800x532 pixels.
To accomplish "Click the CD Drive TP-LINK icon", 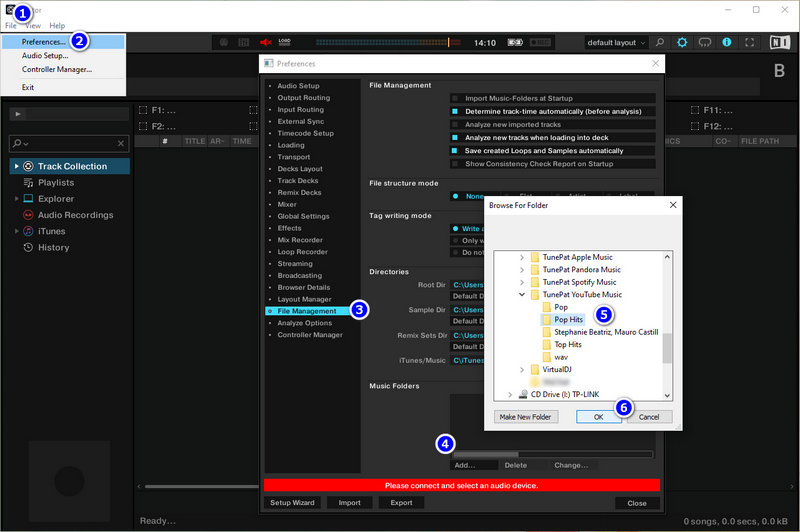I will [x=523, y=394].
